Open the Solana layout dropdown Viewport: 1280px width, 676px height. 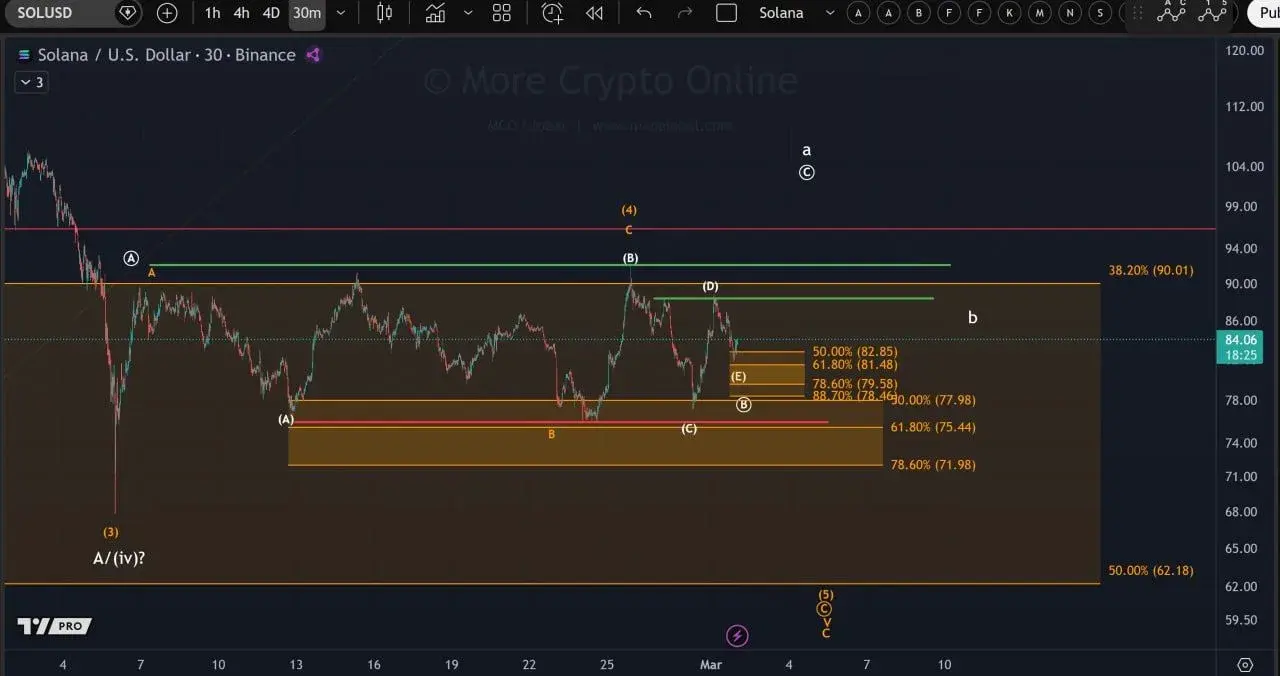point(830,13)
